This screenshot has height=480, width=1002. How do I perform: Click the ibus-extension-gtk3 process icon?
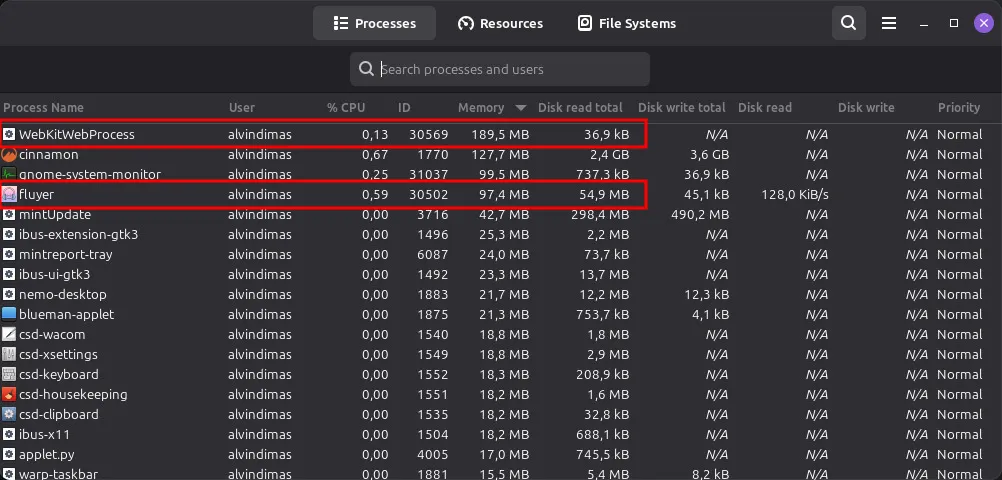9,235
